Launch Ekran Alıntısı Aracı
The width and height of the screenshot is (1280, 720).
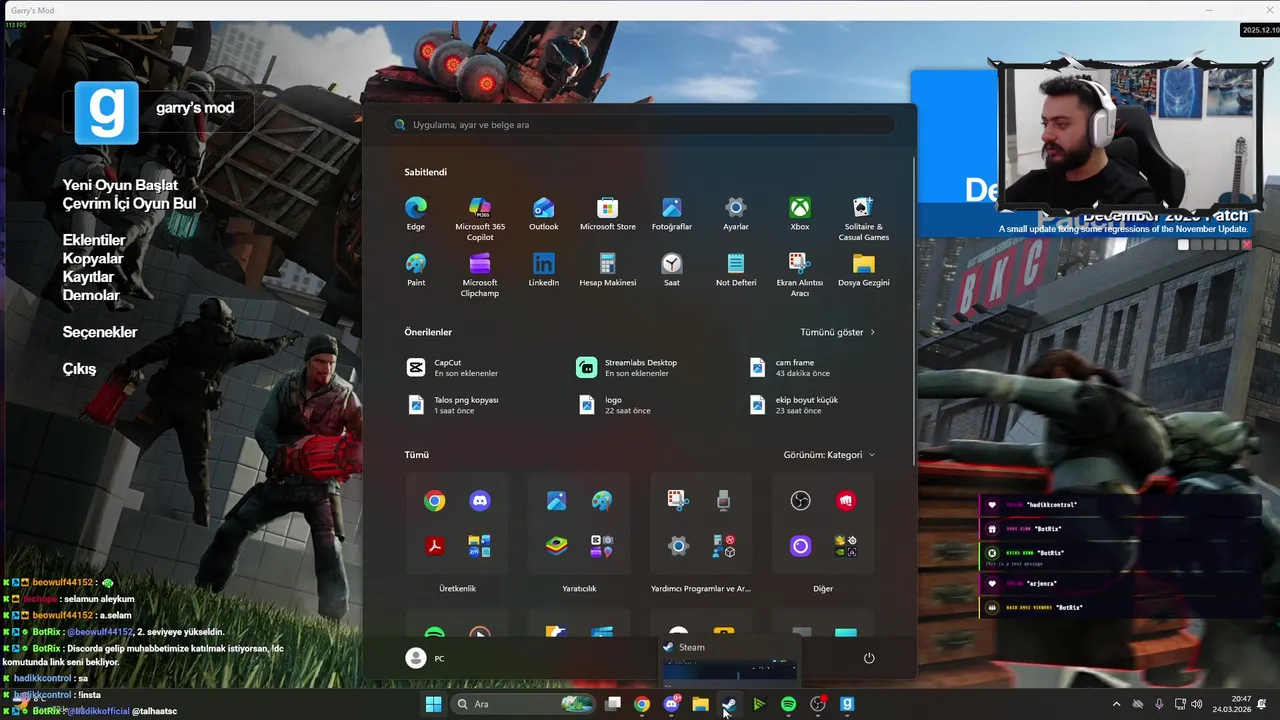(800, 275)
